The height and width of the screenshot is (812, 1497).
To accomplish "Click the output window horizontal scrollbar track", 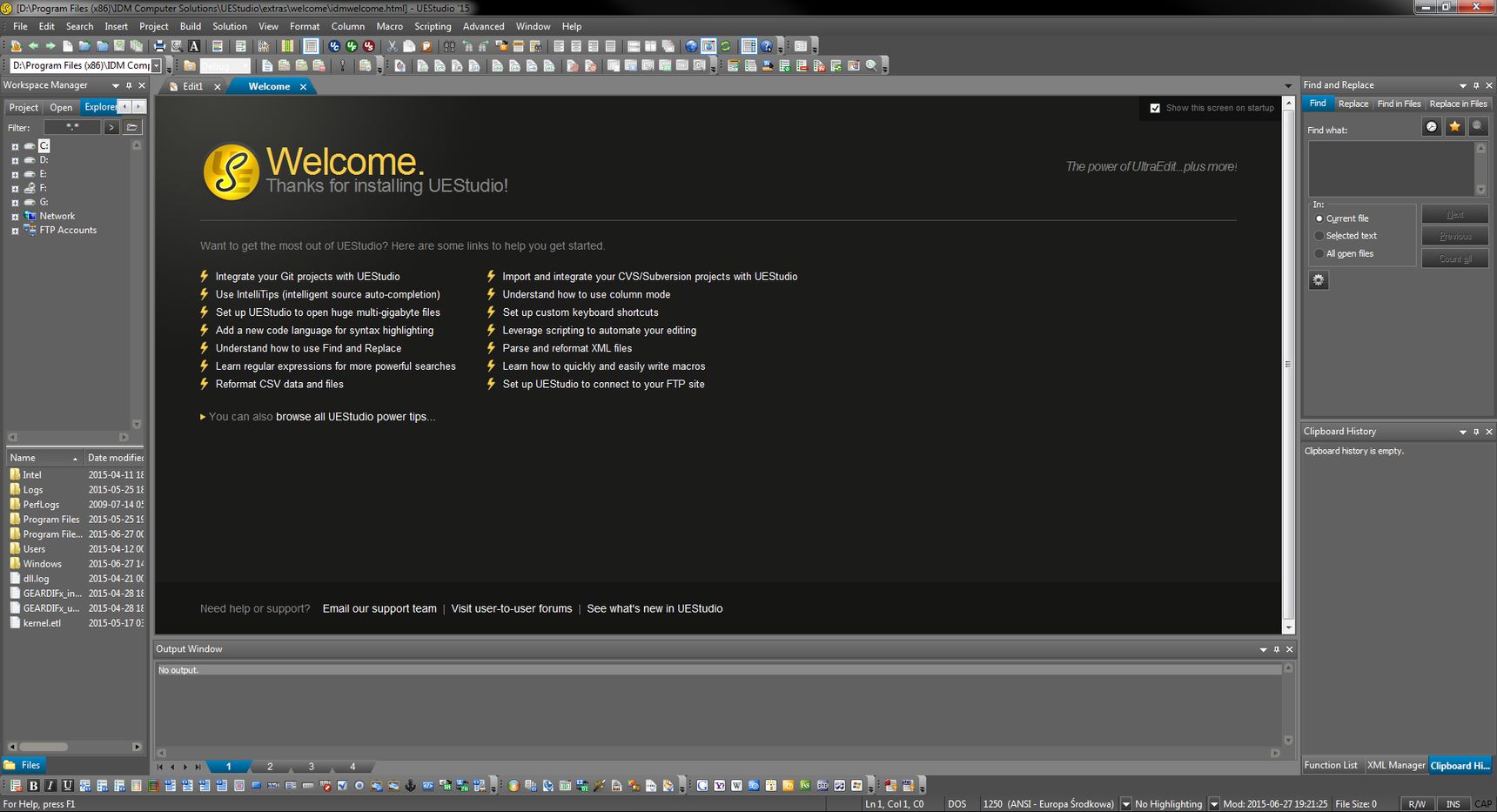I will 718,753.
